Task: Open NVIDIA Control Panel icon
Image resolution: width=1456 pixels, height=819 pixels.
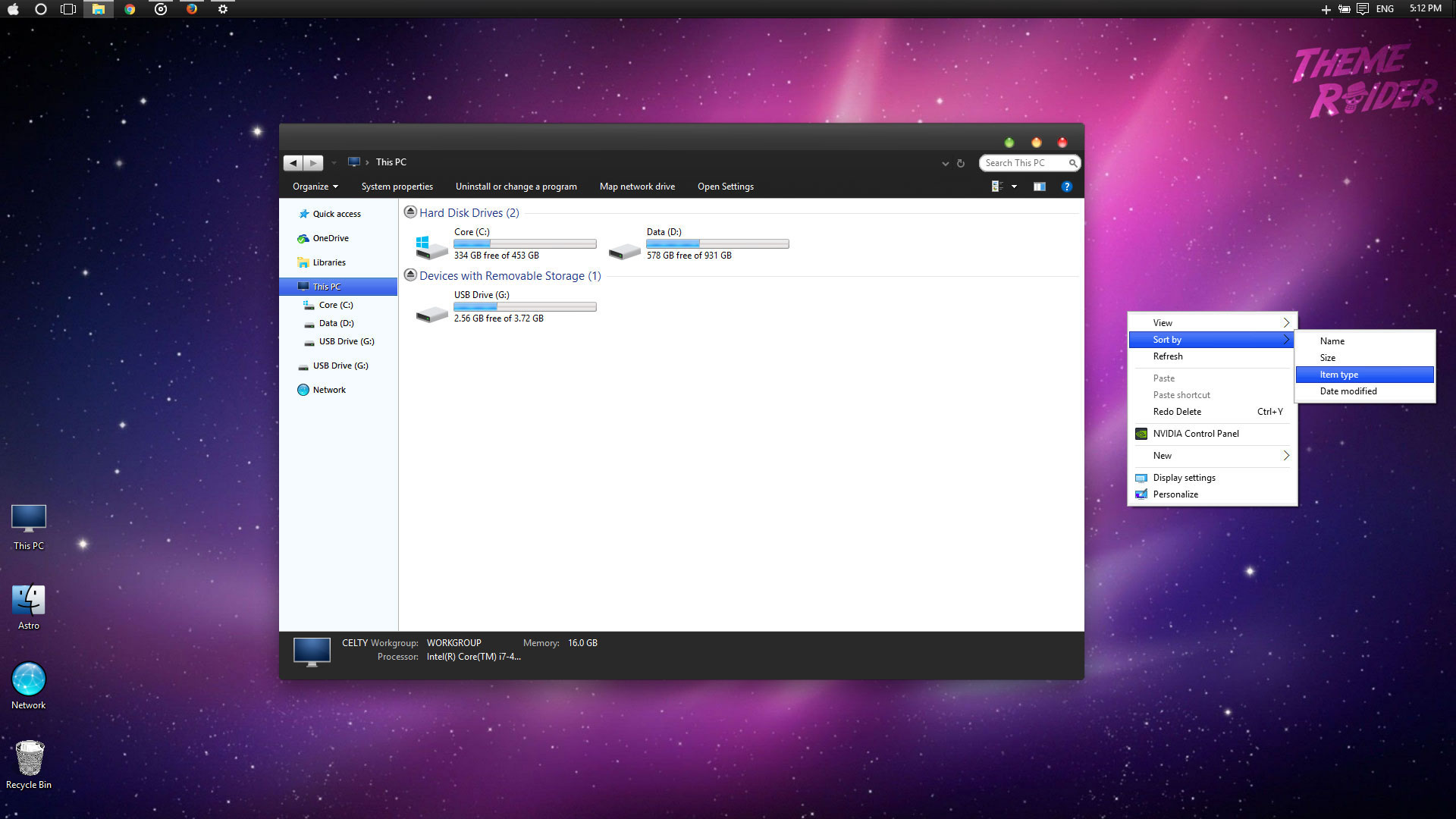Action: (1141, 433)
